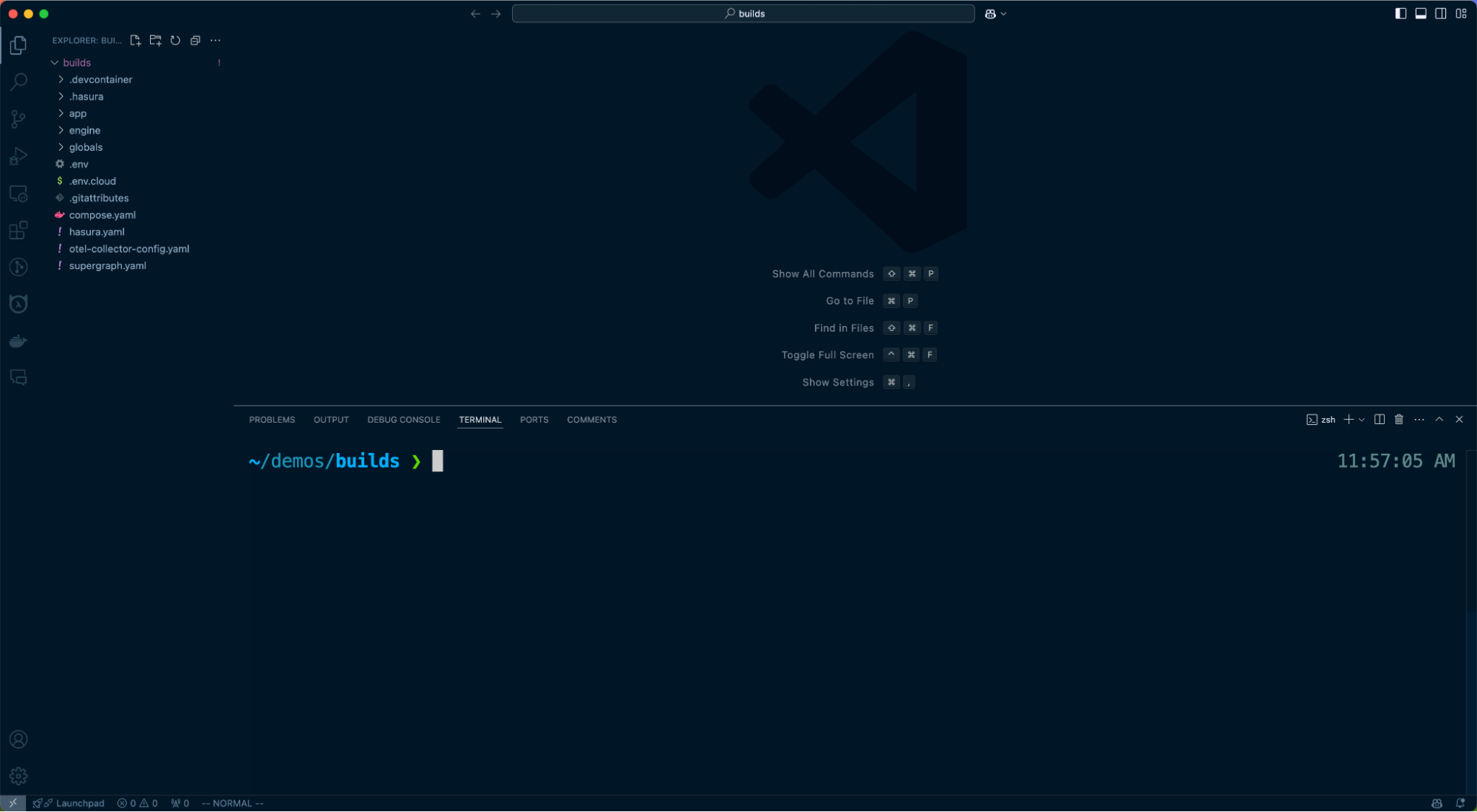Open the .gitattributes file
The height and width of the screenshot is (812, 1477).
click(x=137, y=199)
